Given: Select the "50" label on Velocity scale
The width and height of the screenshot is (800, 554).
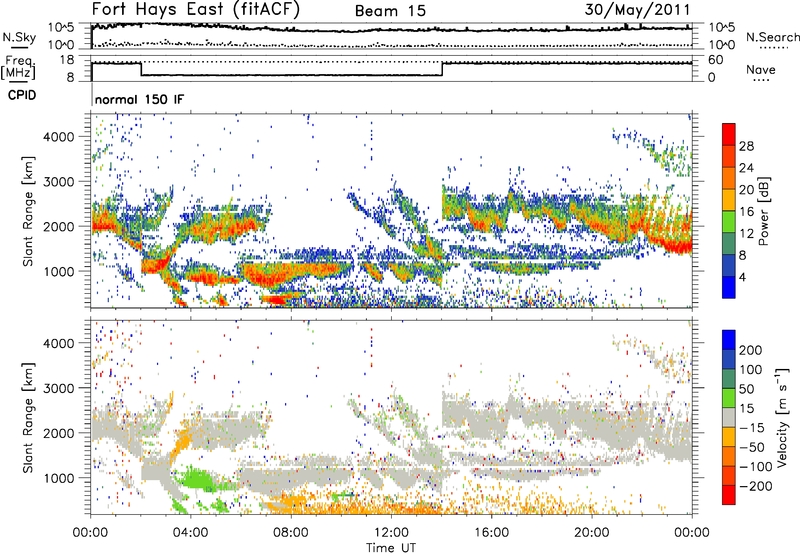Looking at the screenshot, I should point(746,389).
